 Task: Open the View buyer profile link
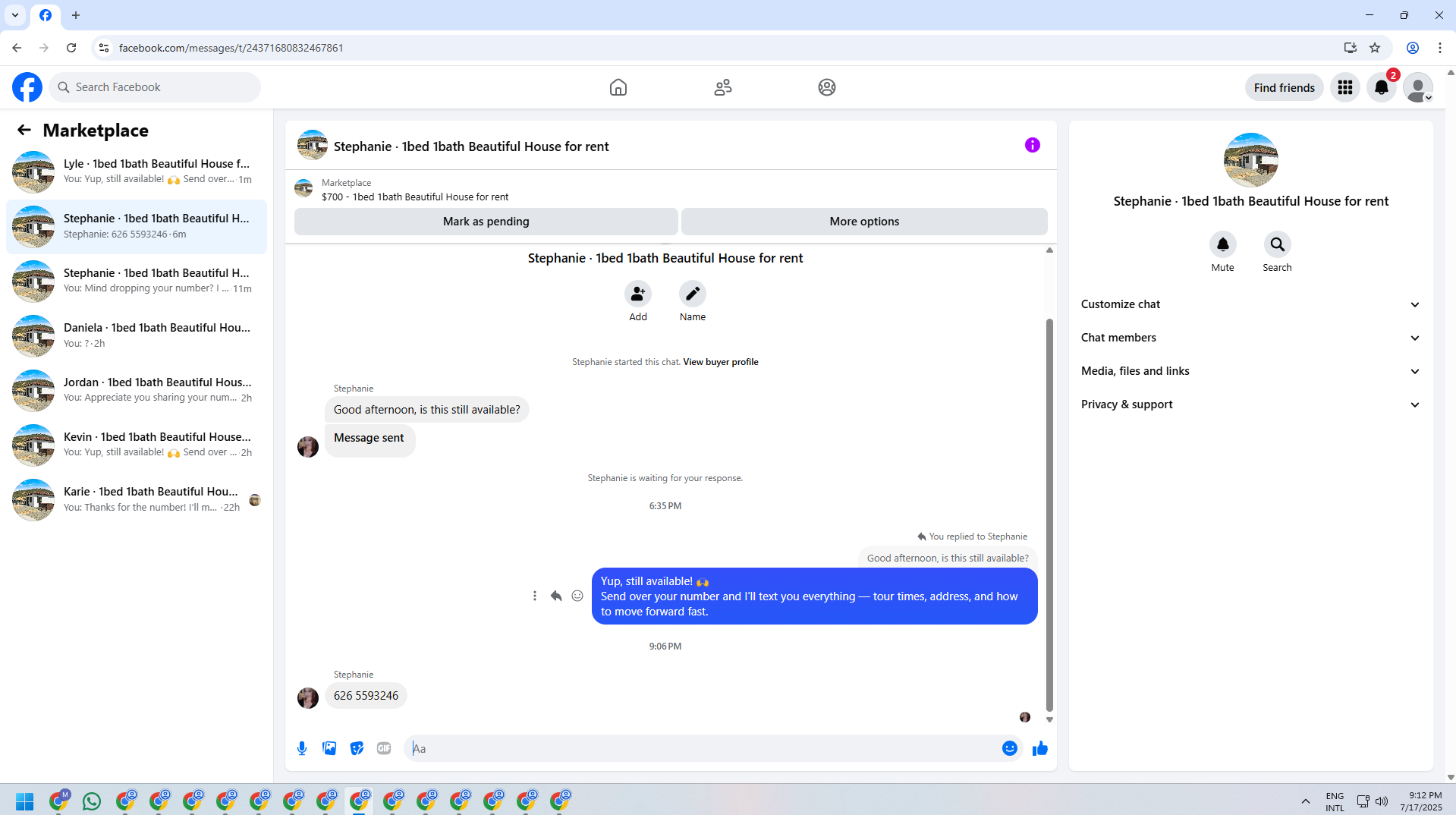[x=721, y=362]
